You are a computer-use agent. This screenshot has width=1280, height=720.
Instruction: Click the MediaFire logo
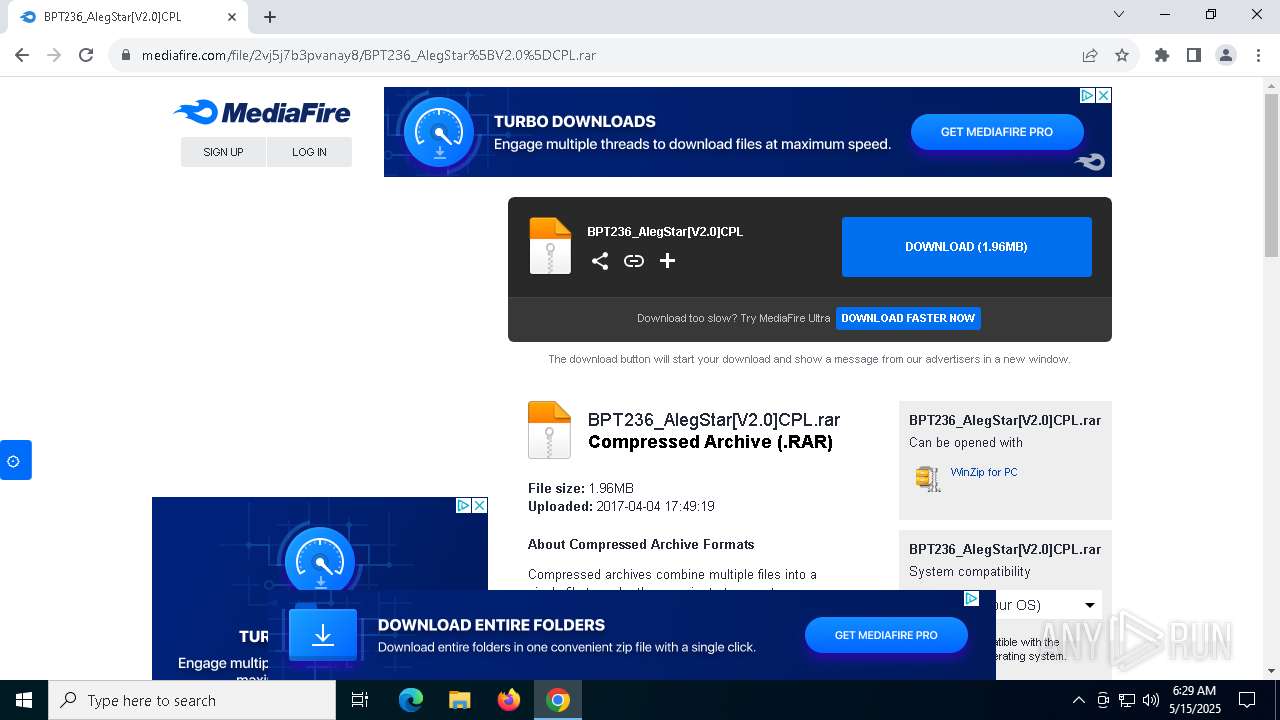[262, 112]
